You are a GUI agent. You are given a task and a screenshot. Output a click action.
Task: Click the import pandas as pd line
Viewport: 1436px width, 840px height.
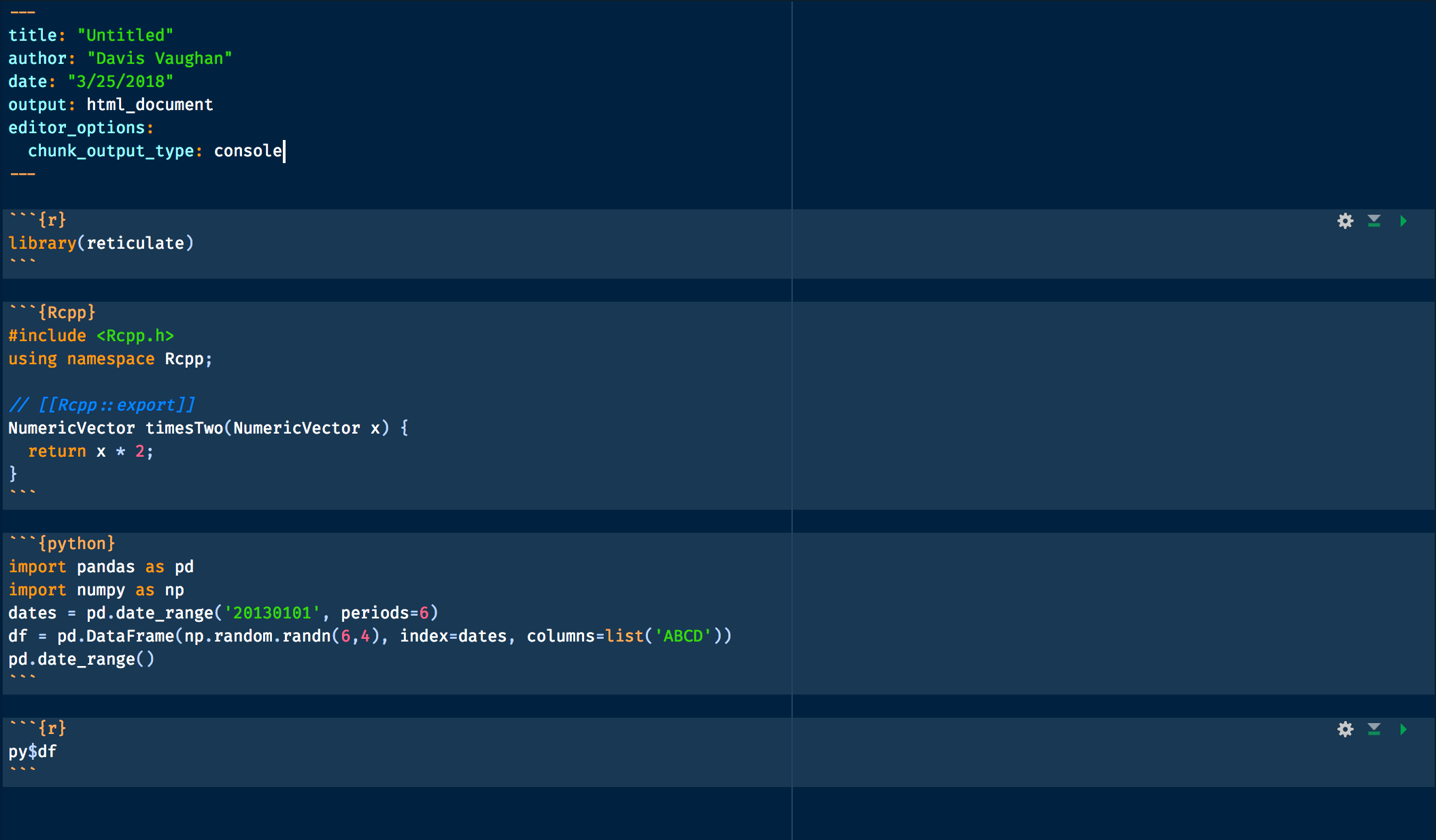(x=101, y=566)
